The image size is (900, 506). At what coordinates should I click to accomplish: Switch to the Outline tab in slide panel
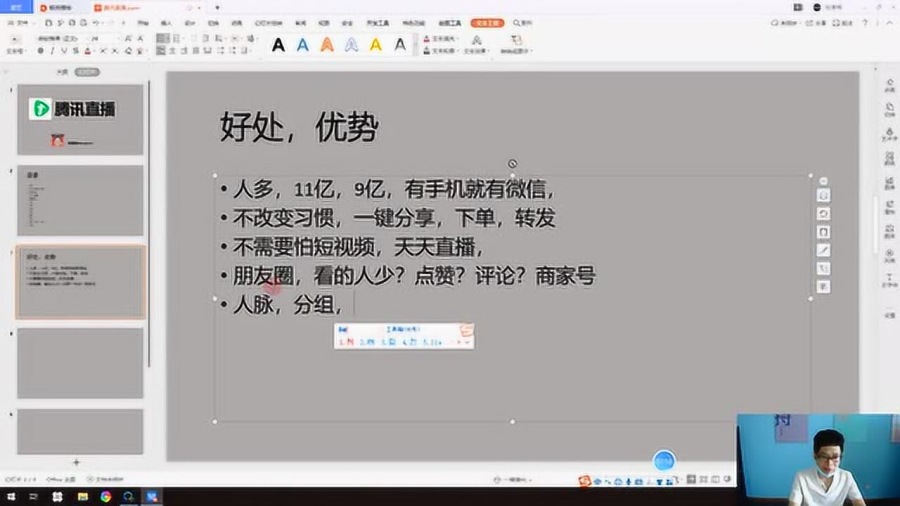pyautogui.click(x=63, y=72)
